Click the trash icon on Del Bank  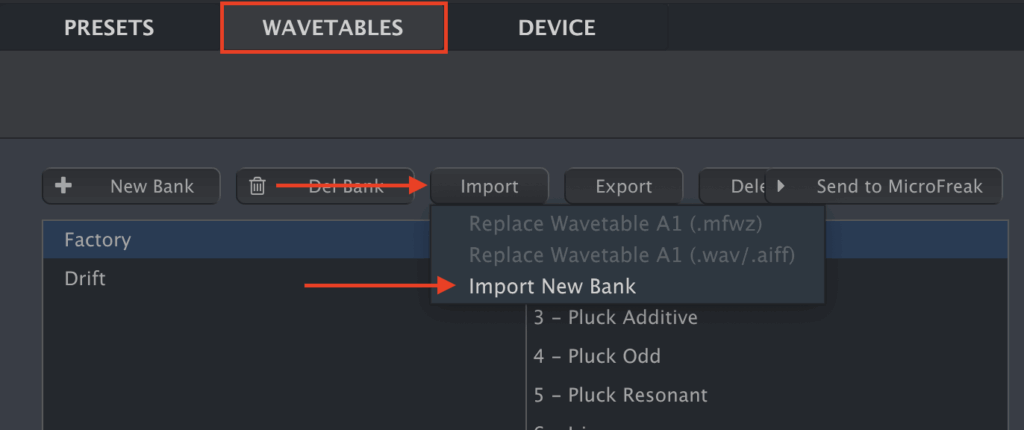coord(258,186)
